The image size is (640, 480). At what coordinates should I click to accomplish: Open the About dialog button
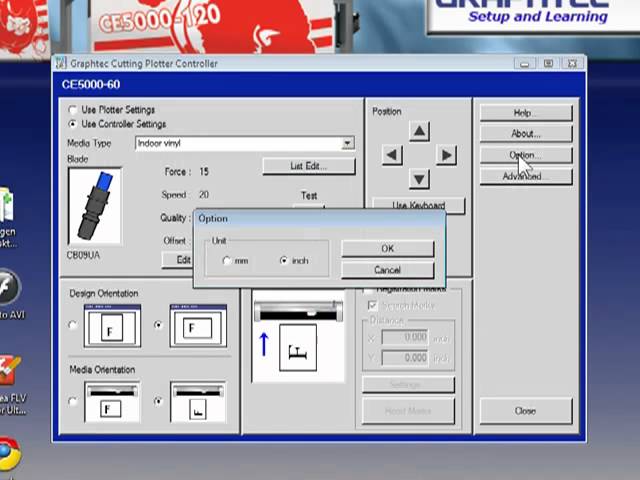click(x=526, y=134)
